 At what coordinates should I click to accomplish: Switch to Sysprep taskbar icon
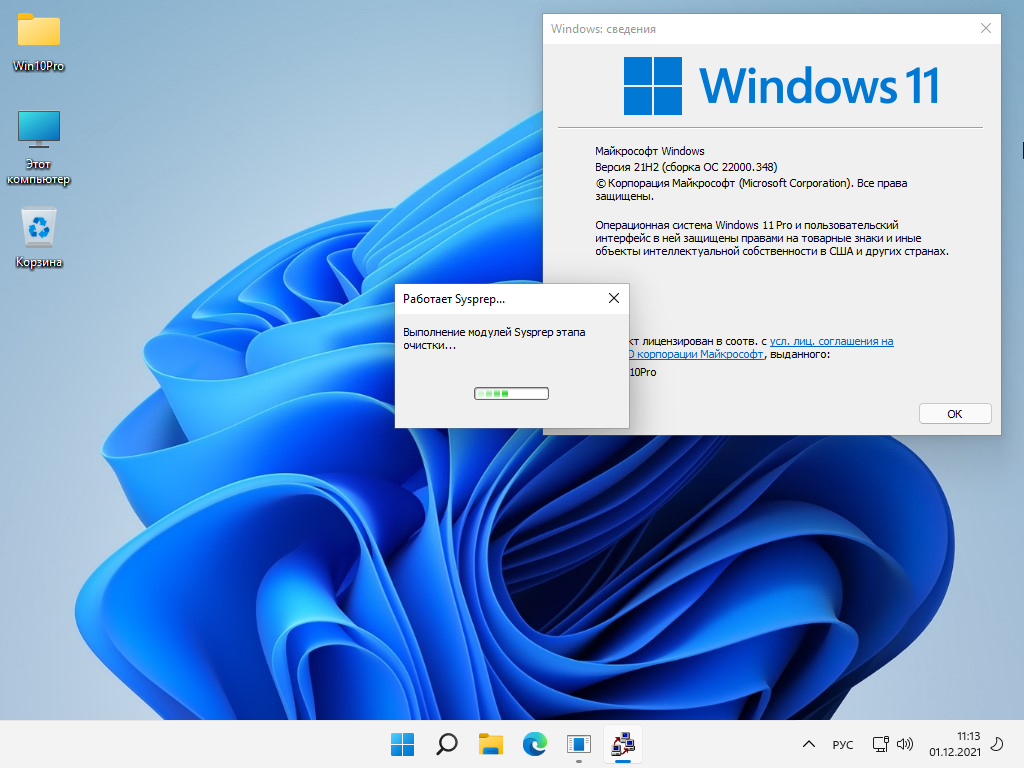[x=623, y=744]
